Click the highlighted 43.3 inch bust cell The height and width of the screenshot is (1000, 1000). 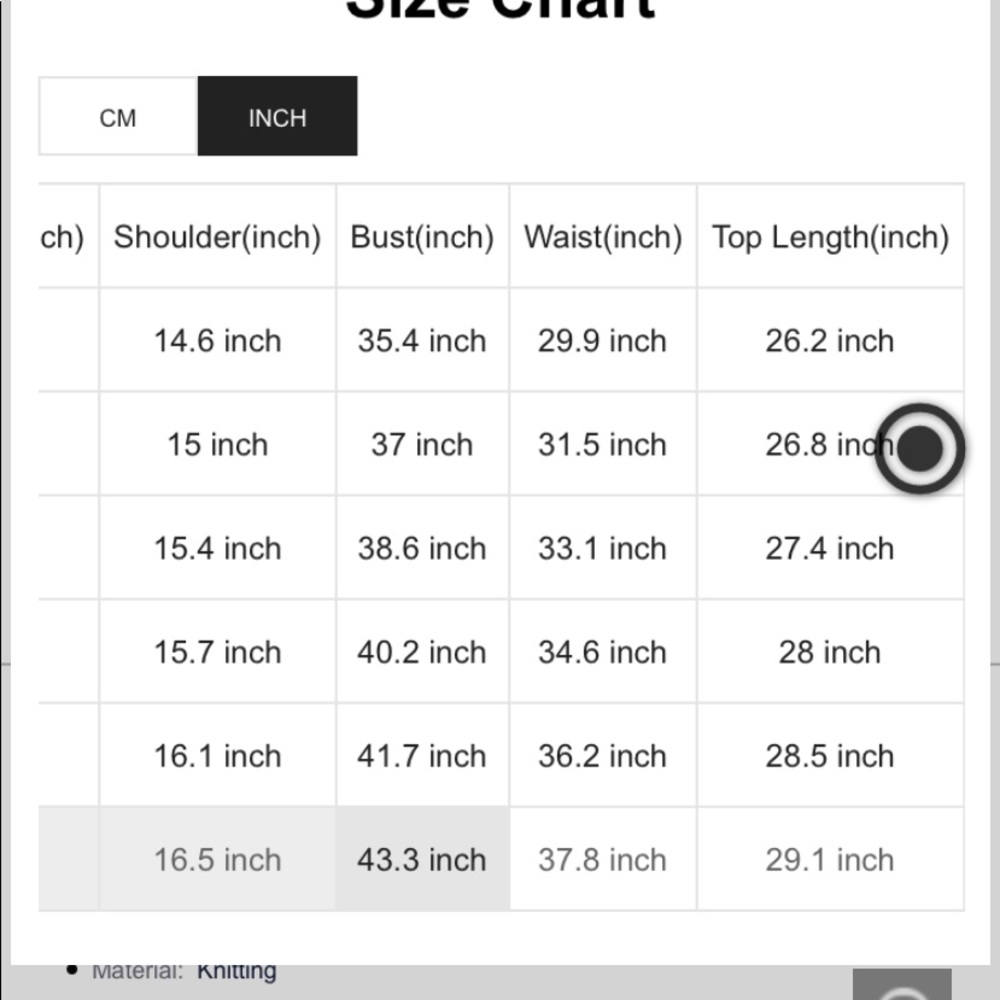click(x=422, y=859)
